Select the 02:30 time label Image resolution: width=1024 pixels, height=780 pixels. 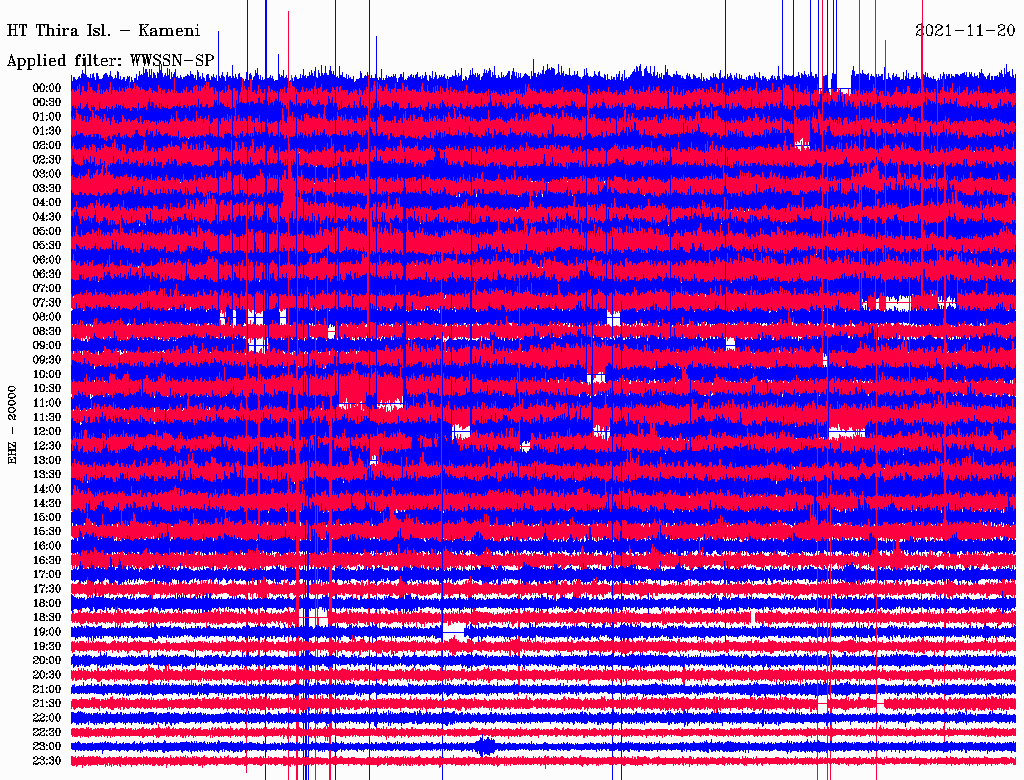pos(46,160)
